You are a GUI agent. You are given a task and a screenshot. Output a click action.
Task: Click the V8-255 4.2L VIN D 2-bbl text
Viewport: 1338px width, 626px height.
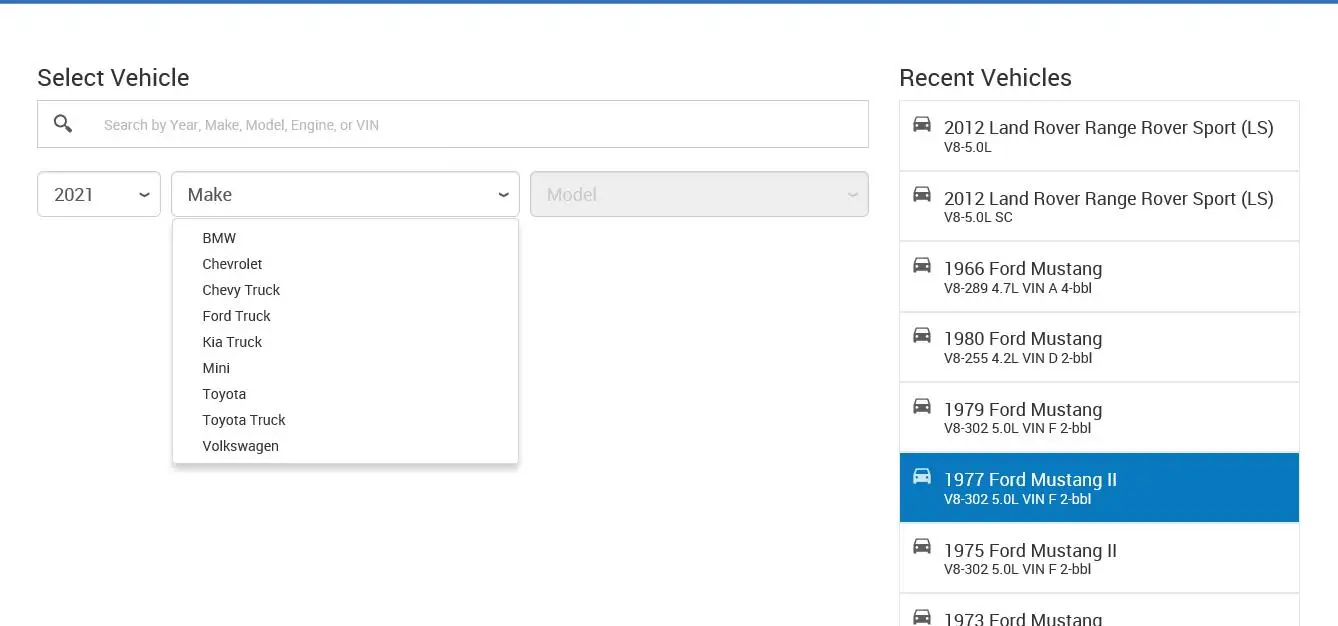point(1018,358)
